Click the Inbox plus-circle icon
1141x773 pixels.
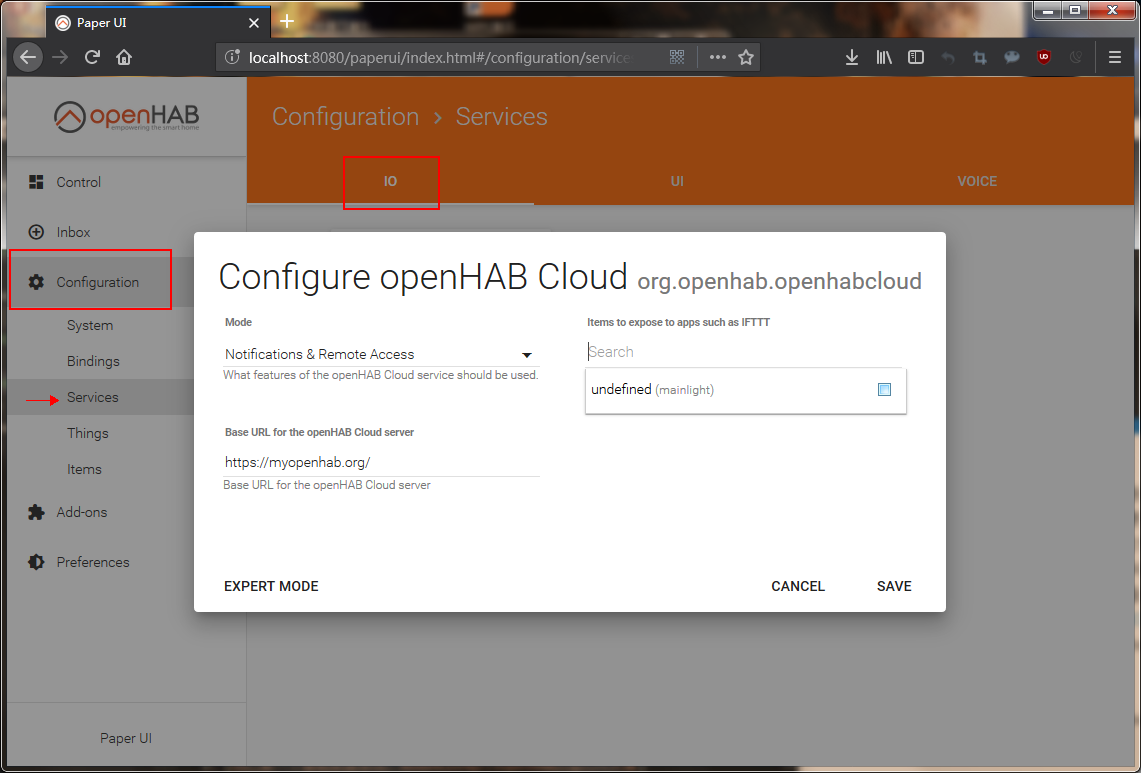(x=36, y=232)
